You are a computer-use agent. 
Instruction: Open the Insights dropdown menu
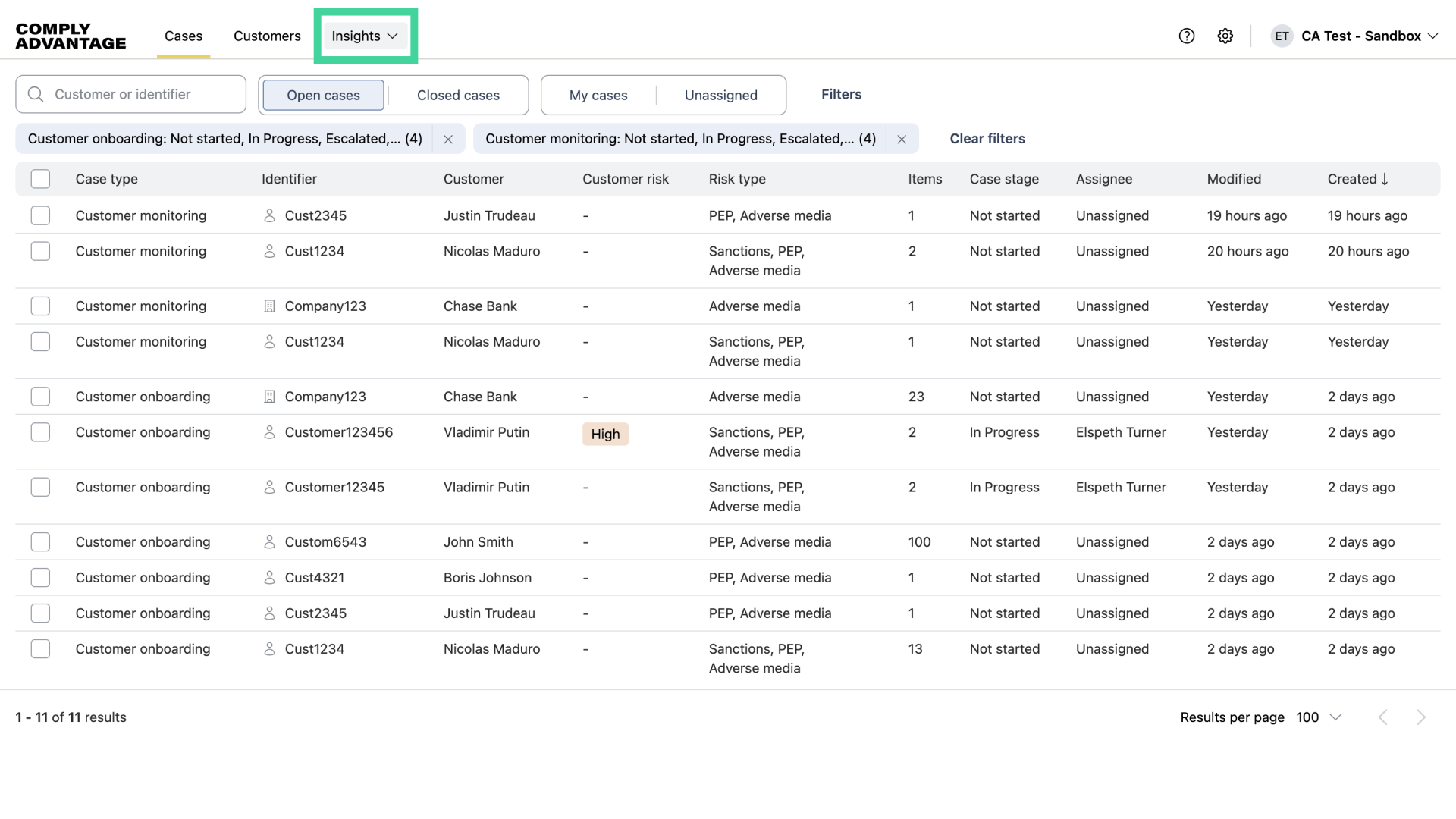tap(365, 36)
